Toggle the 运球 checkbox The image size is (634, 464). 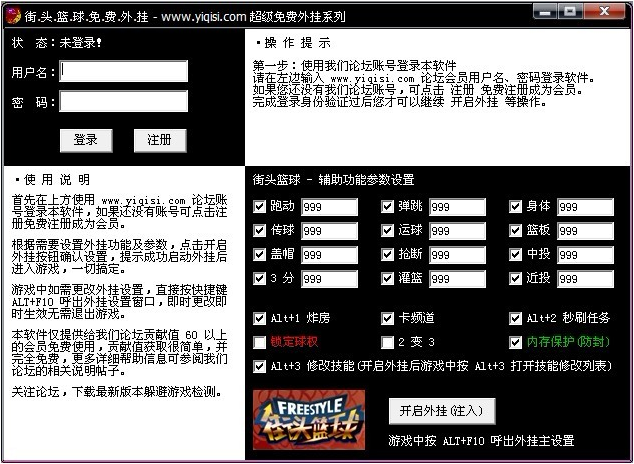coord(387,230)
